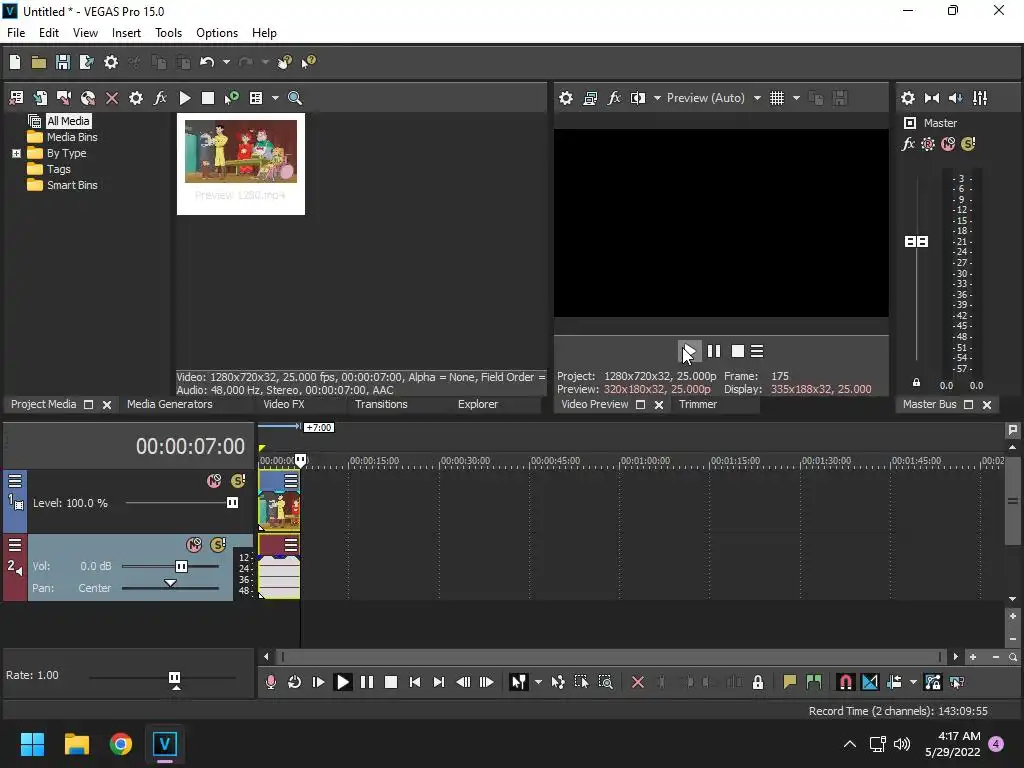The width and height of the screenshot is (1024, 768).
Task: Click the What's This help cursor icon
Action: click(x=308, y=62)
